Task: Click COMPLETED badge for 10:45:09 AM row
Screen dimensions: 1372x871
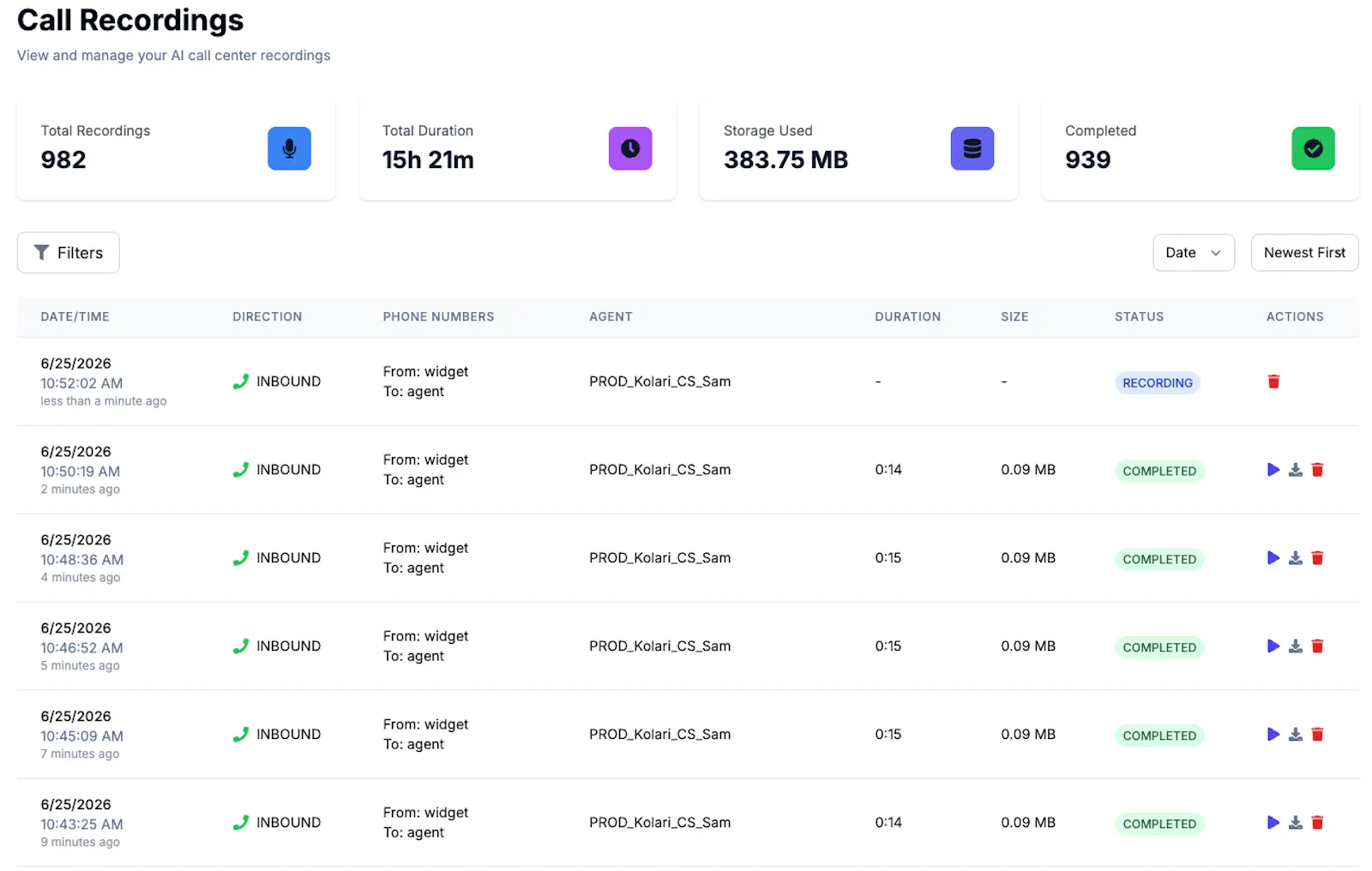Action: tap(1159, 736)
